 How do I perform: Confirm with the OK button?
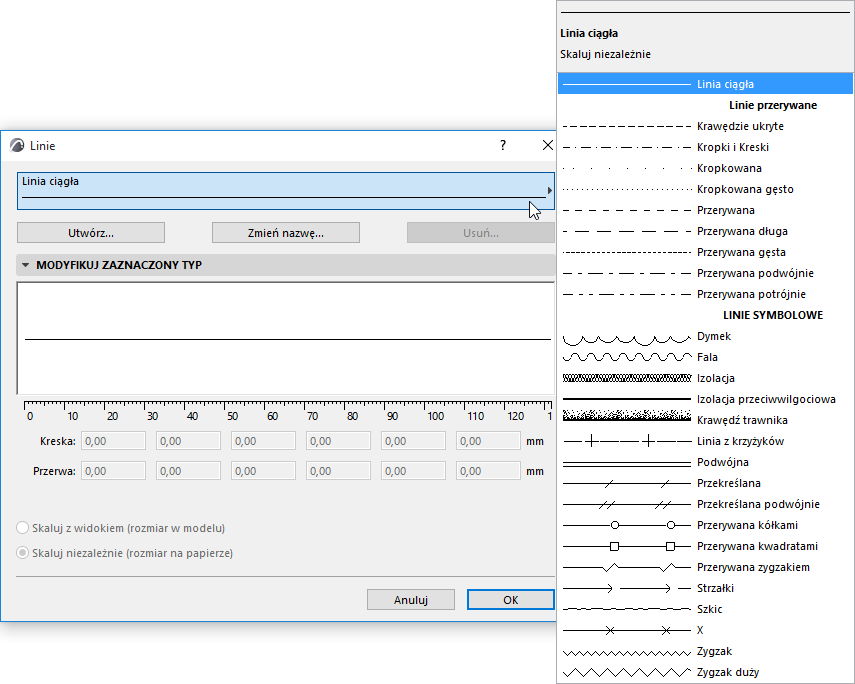pos(510,599)
